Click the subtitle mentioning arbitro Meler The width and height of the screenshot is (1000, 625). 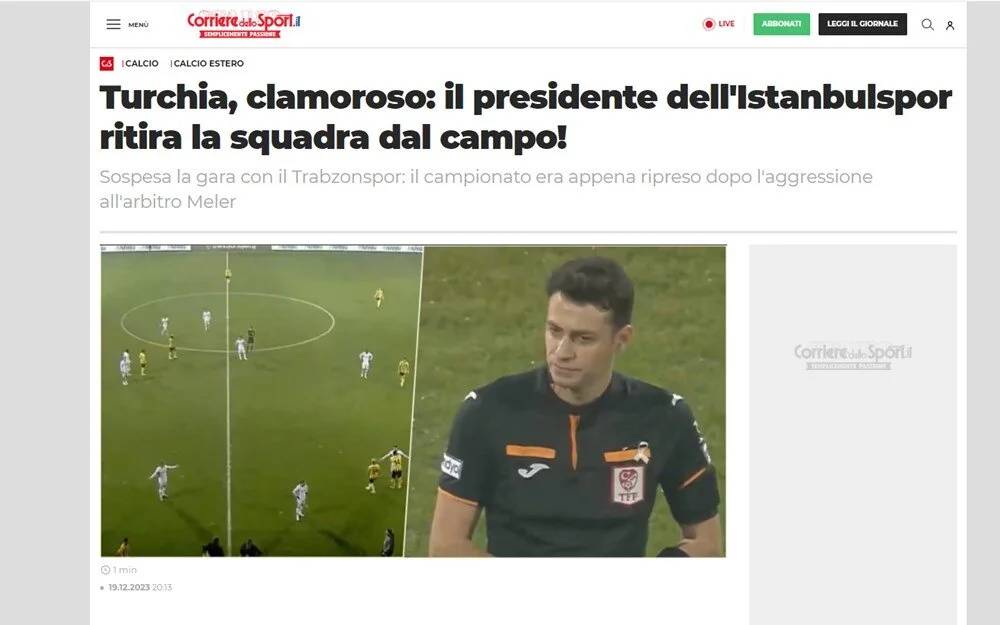tap(486, 189)
